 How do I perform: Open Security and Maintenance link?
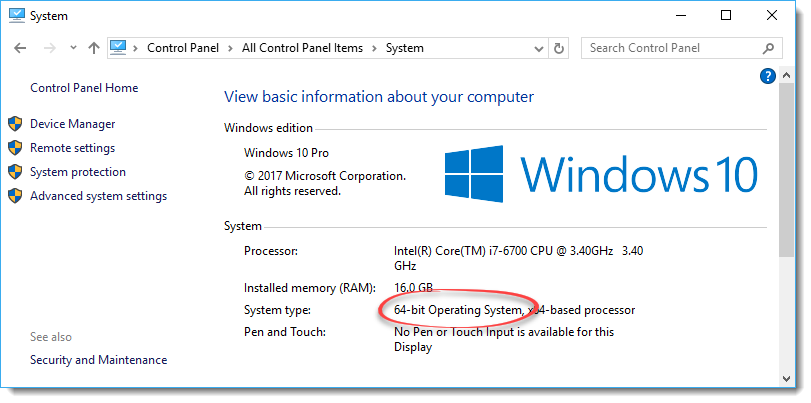pos(98,360)
